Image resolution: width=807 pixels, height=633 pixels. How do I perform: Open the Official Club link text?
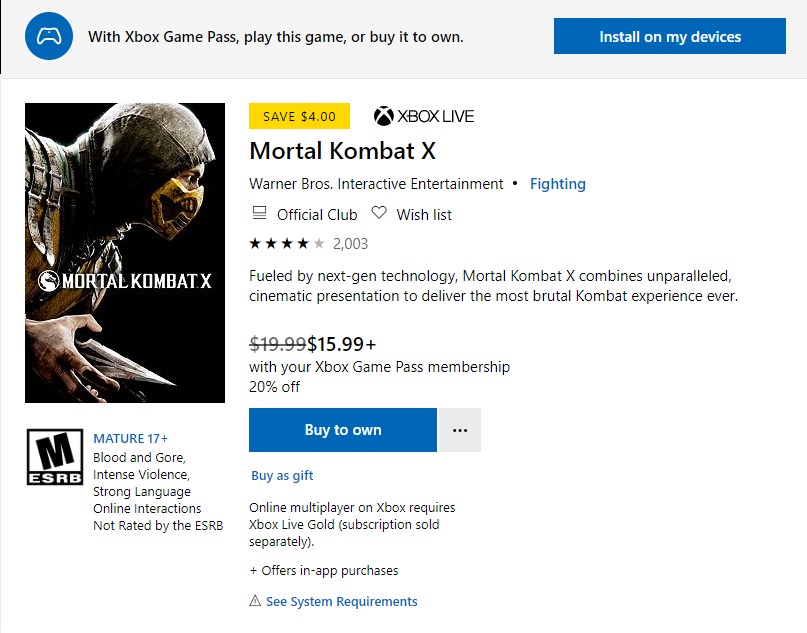(x=316, y=214)
